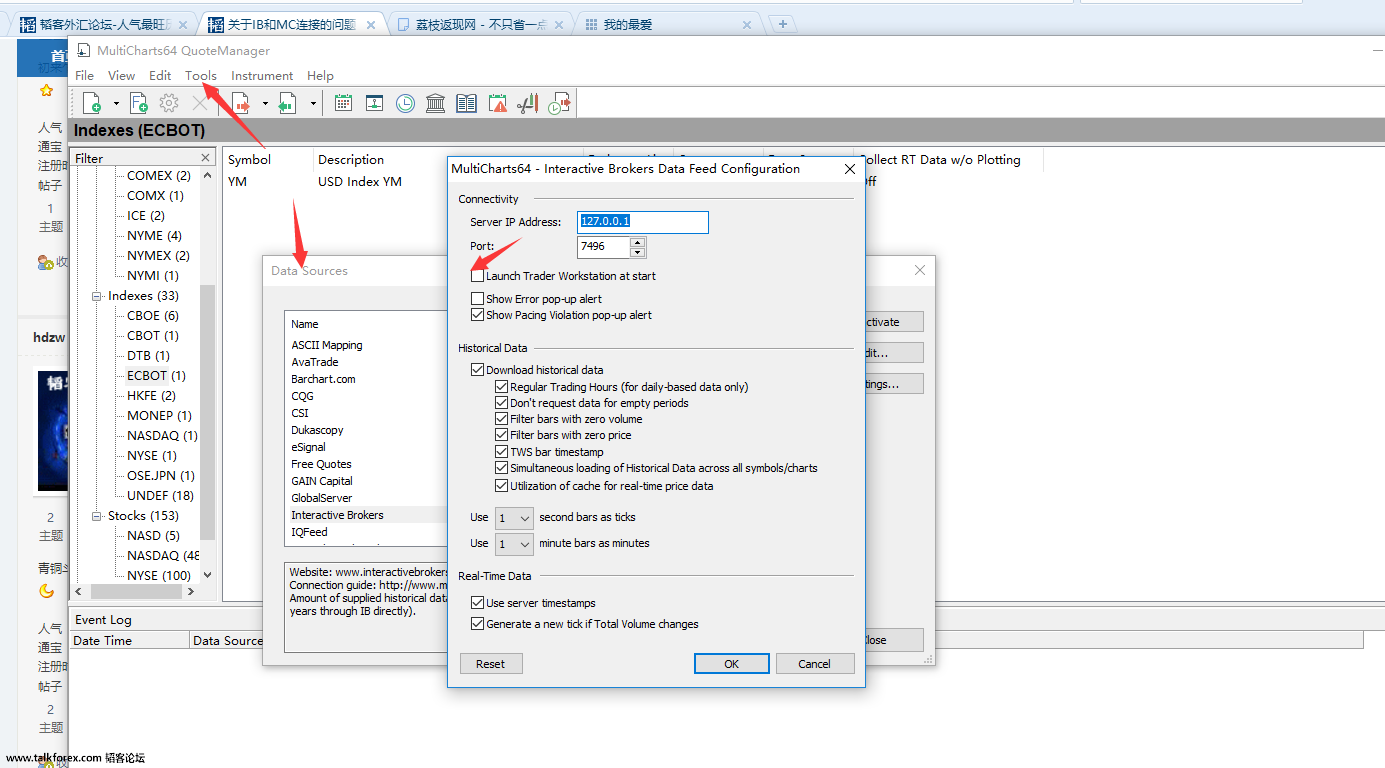Toggle Launch Trader Workstation at start
Screen dimensions: 1385x768
pos(478,276)
